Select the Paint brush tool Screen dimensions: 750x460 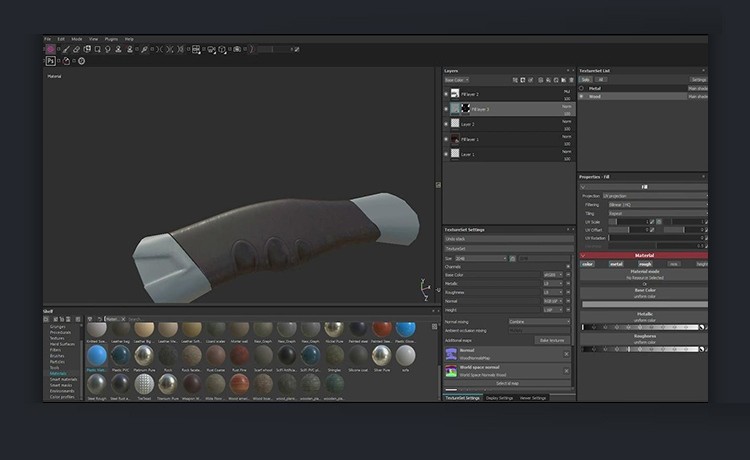(66, 49)
